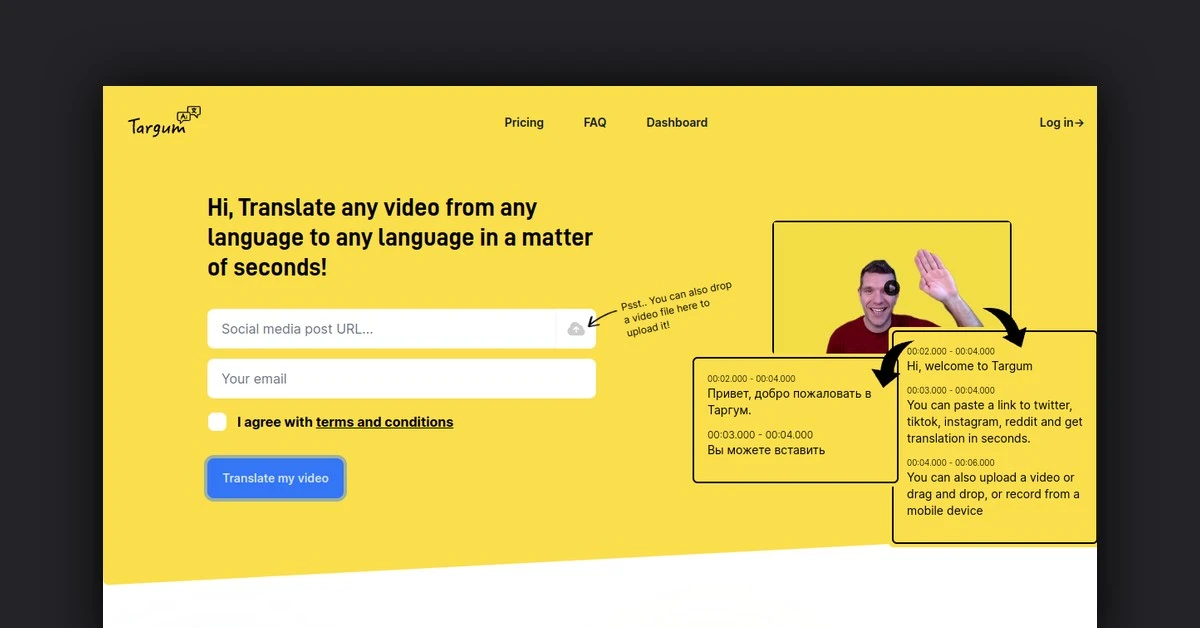Image resolution: width=1200 pixels, height=628 pixels.
Task: Select the Russian subtitle line starting with Привет
Action: (x=788, y=401)
